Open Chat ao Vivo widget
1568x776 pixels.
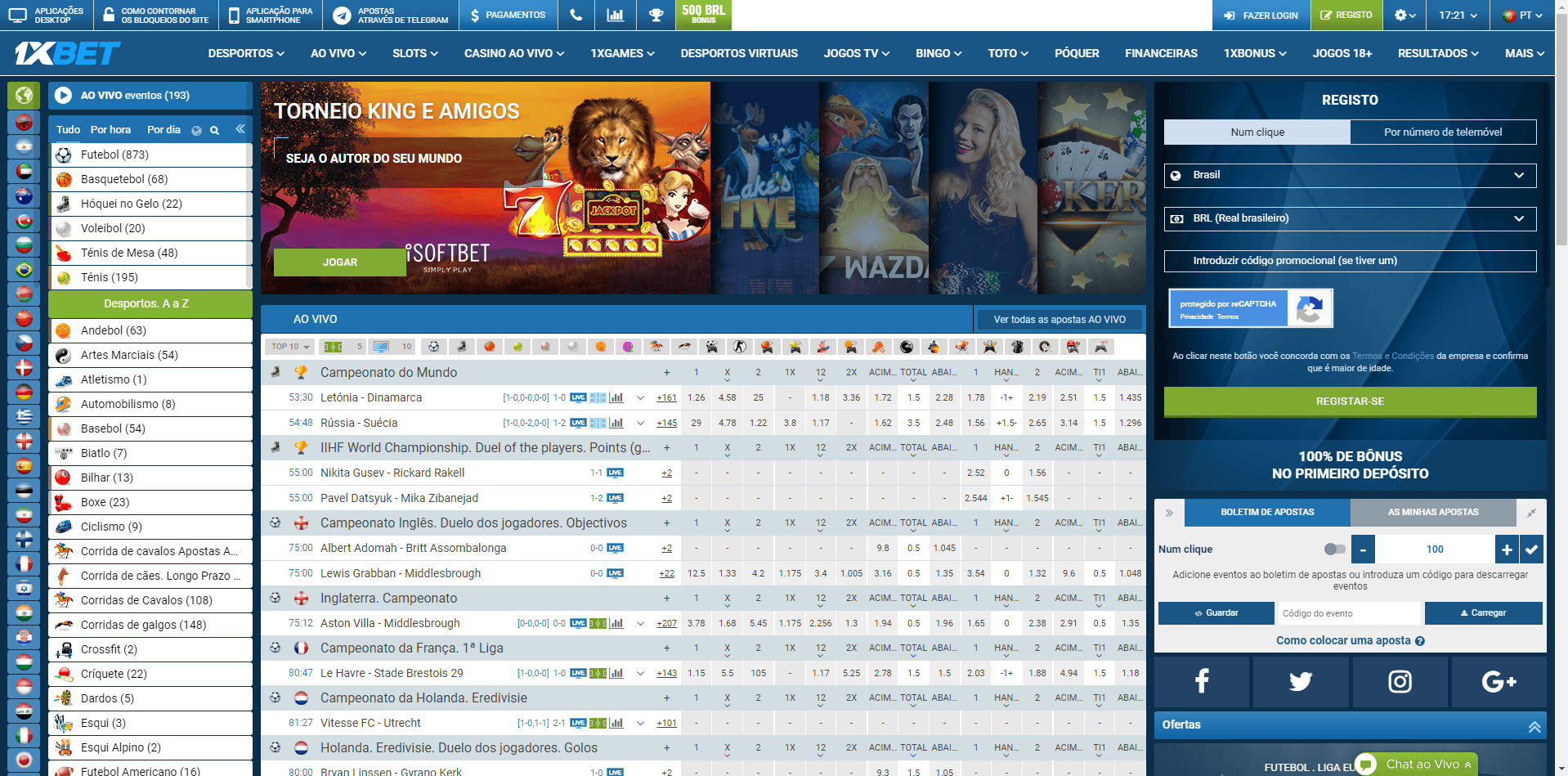(1417, 765)
